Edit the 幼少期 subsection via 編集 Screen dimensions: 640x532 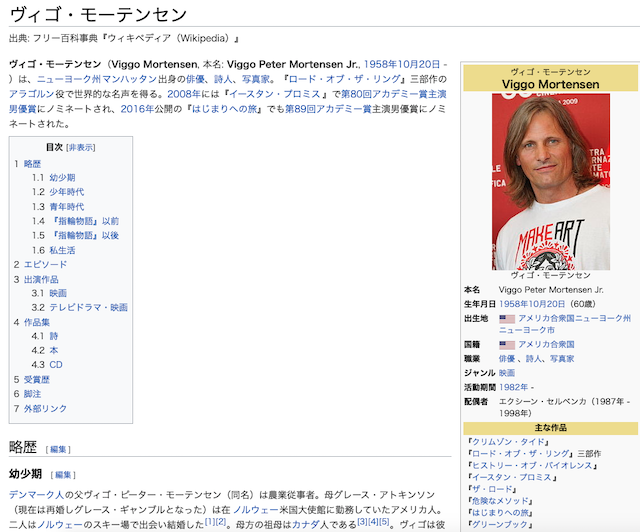click(x=63, y=475)
